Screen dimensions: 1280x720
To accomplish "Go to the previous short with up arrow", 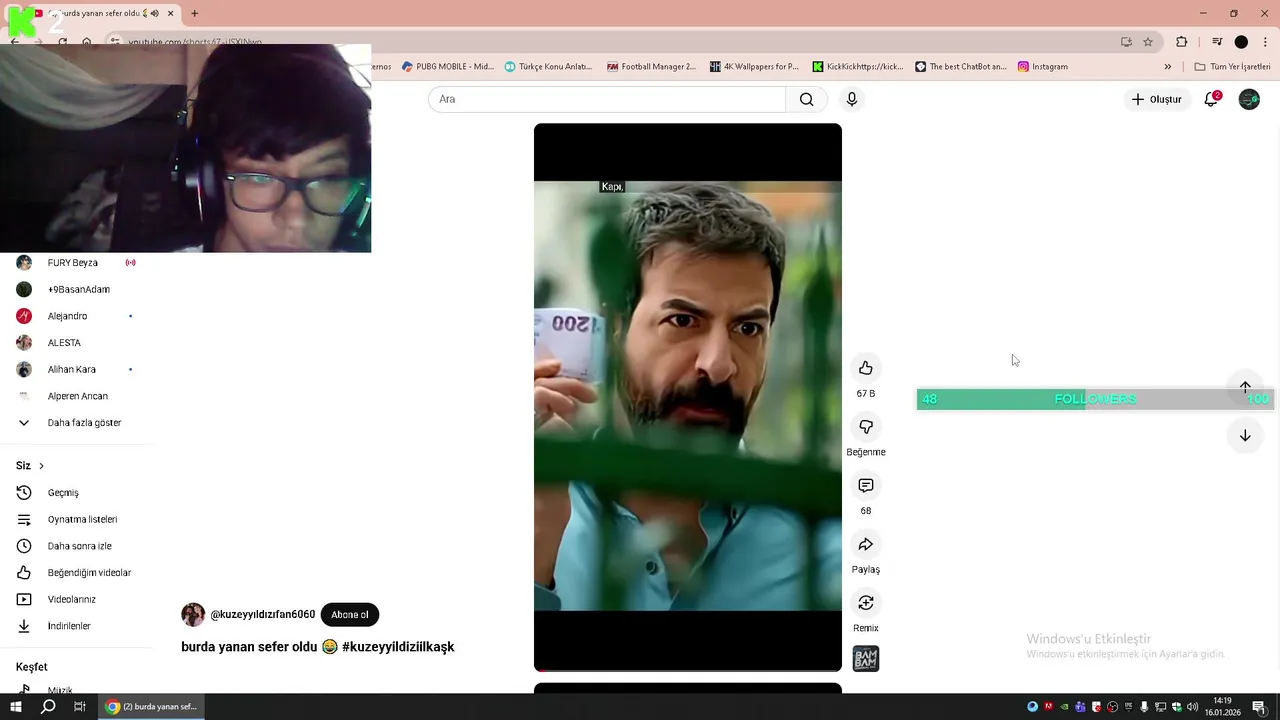I will [x=1245, y=387].
